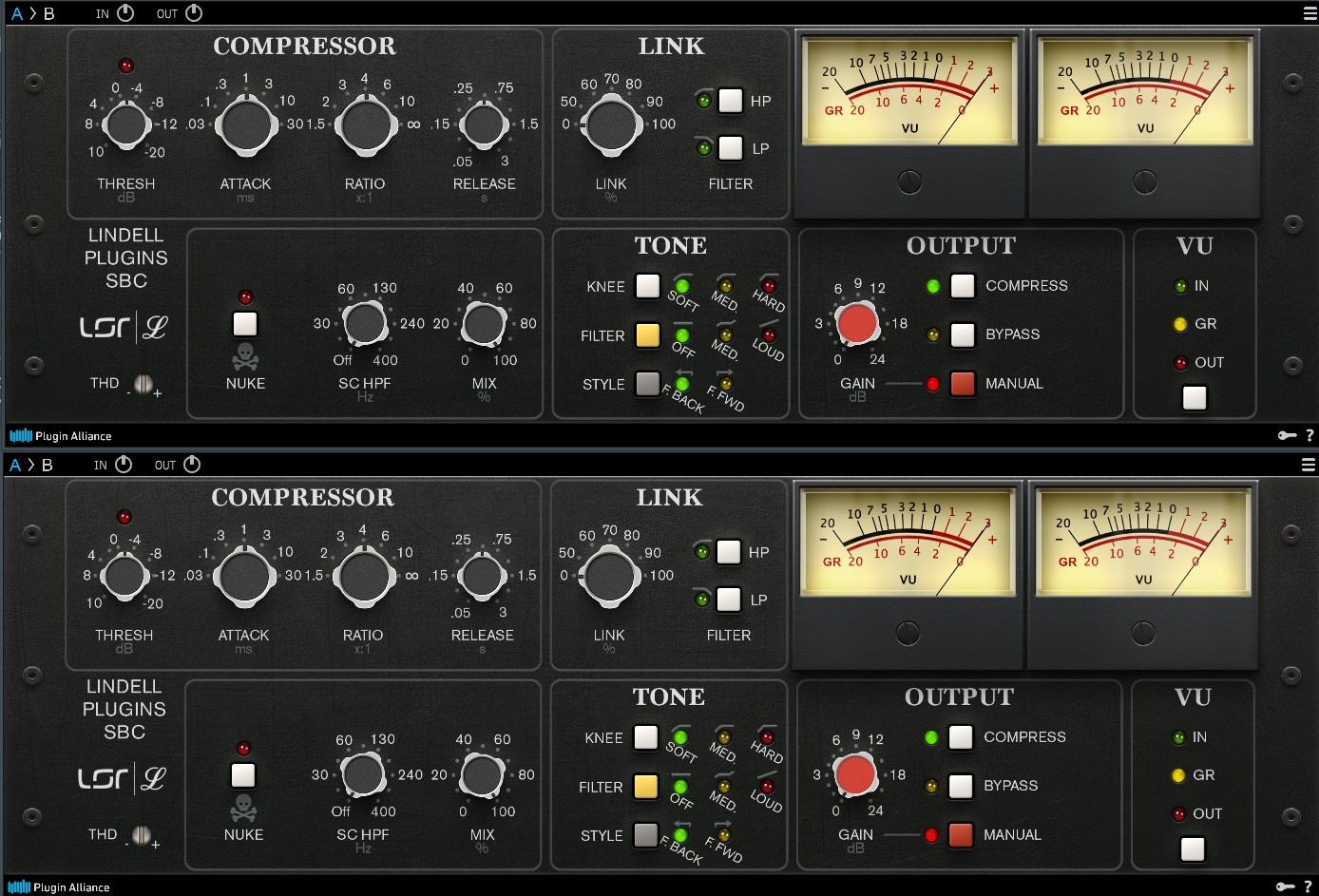This screenshot has width=1319, height=896.
Task: Click the SC HPF knob in bottom plugin
Action: (x=363, y=775)
